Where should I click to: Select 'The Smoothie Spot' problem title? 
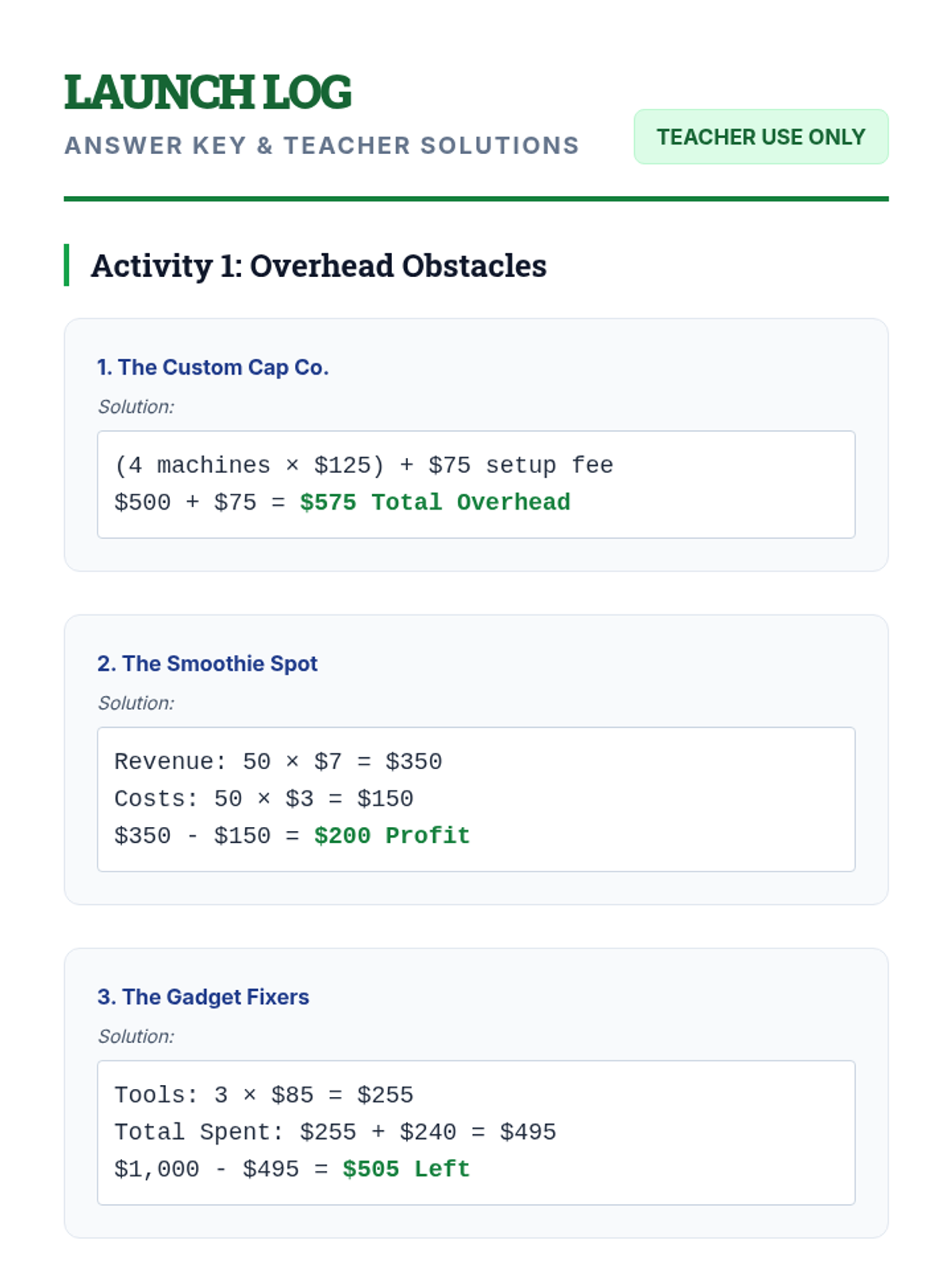207,664
